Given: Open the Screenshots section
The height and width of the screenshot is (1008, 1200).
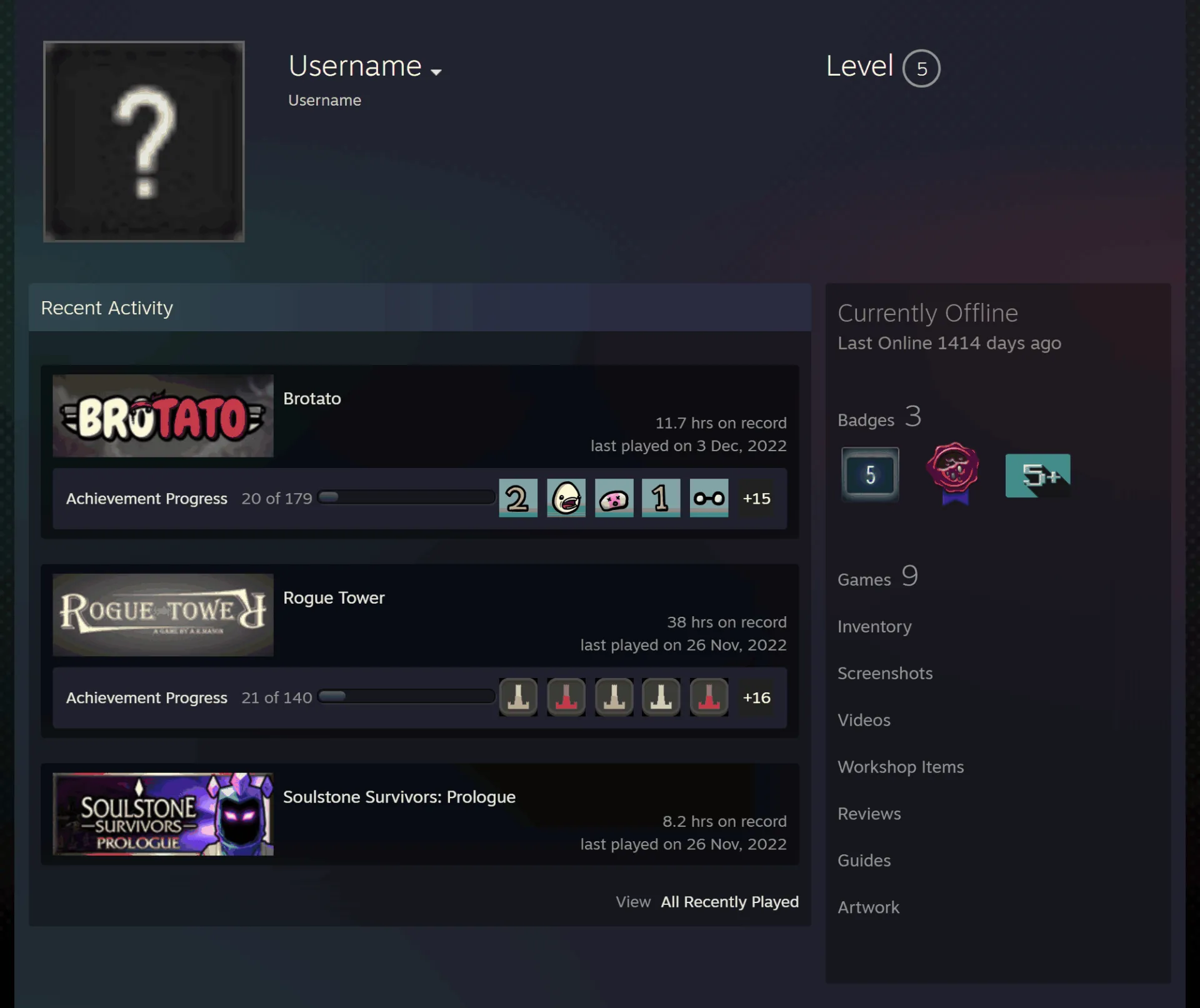Looking at the screenshot, I should point(885,673).
